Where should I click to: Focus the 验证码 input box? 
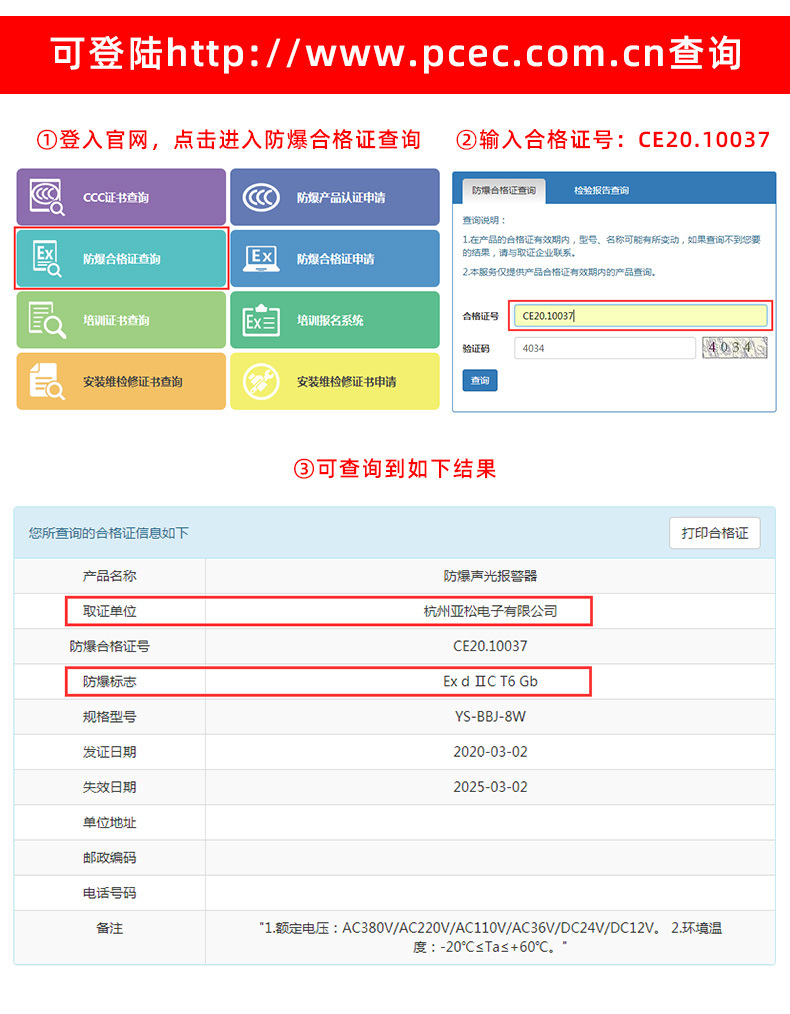[604, 348]
